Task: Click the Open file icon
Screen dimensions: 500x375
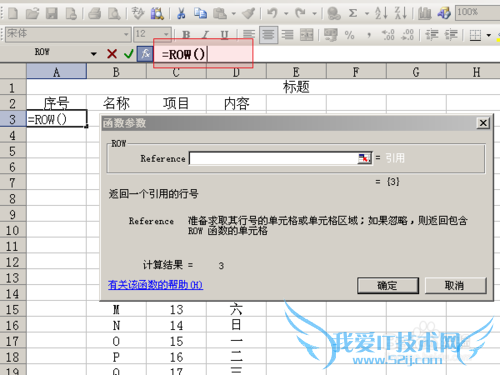Action: coord(32,14)
